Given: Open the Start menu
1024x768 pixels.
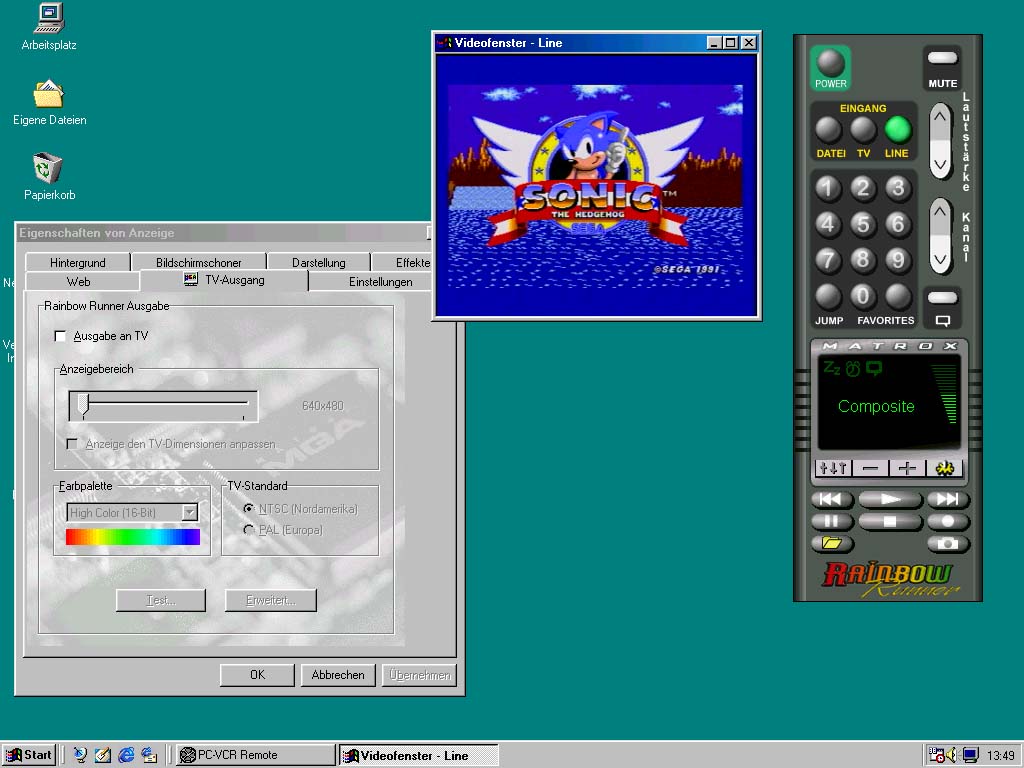Looking at the screenshot, I should click(x=29, y=755).
